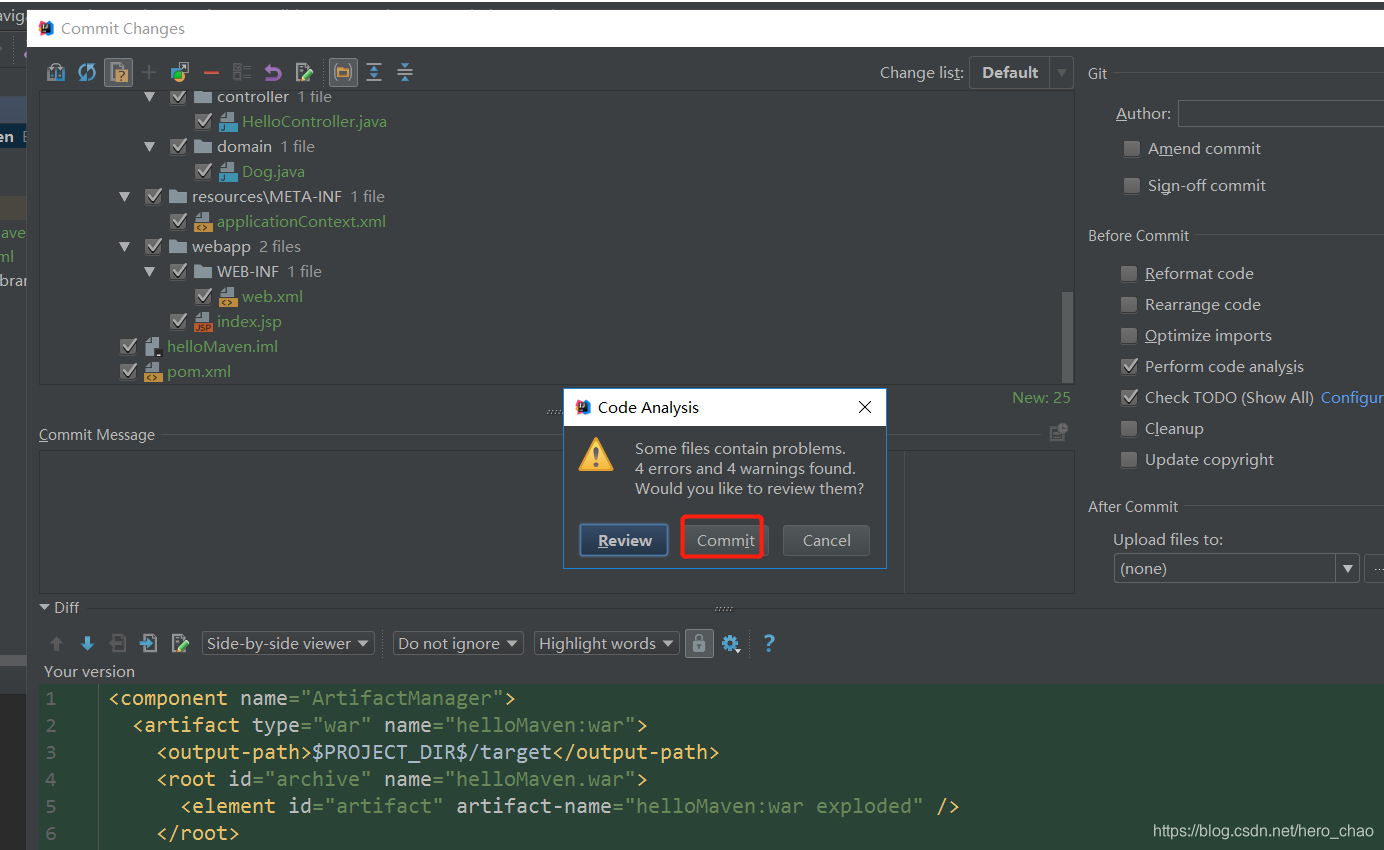Image resolution: width=1384 pixels, height=850 pixels.
Task: Click the Commit button in dialog
Action: click(x=726, y=540)
